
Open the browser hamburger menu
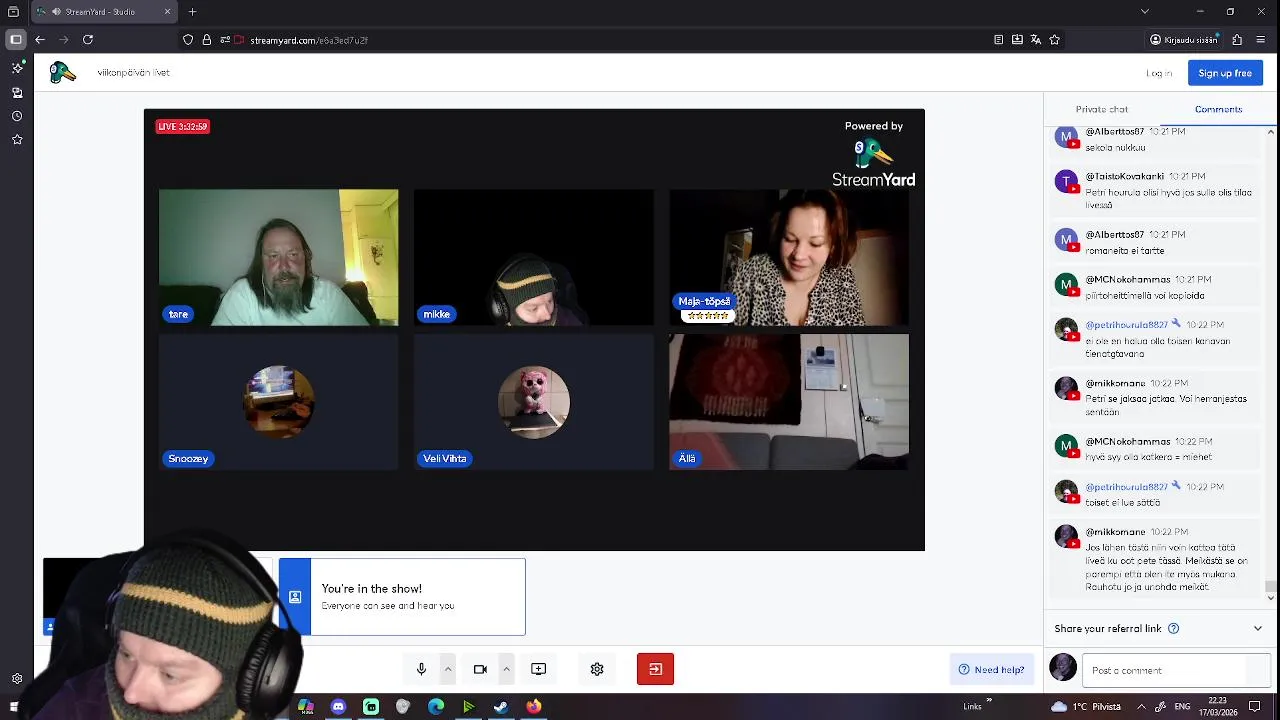[x=1261, y=40]
